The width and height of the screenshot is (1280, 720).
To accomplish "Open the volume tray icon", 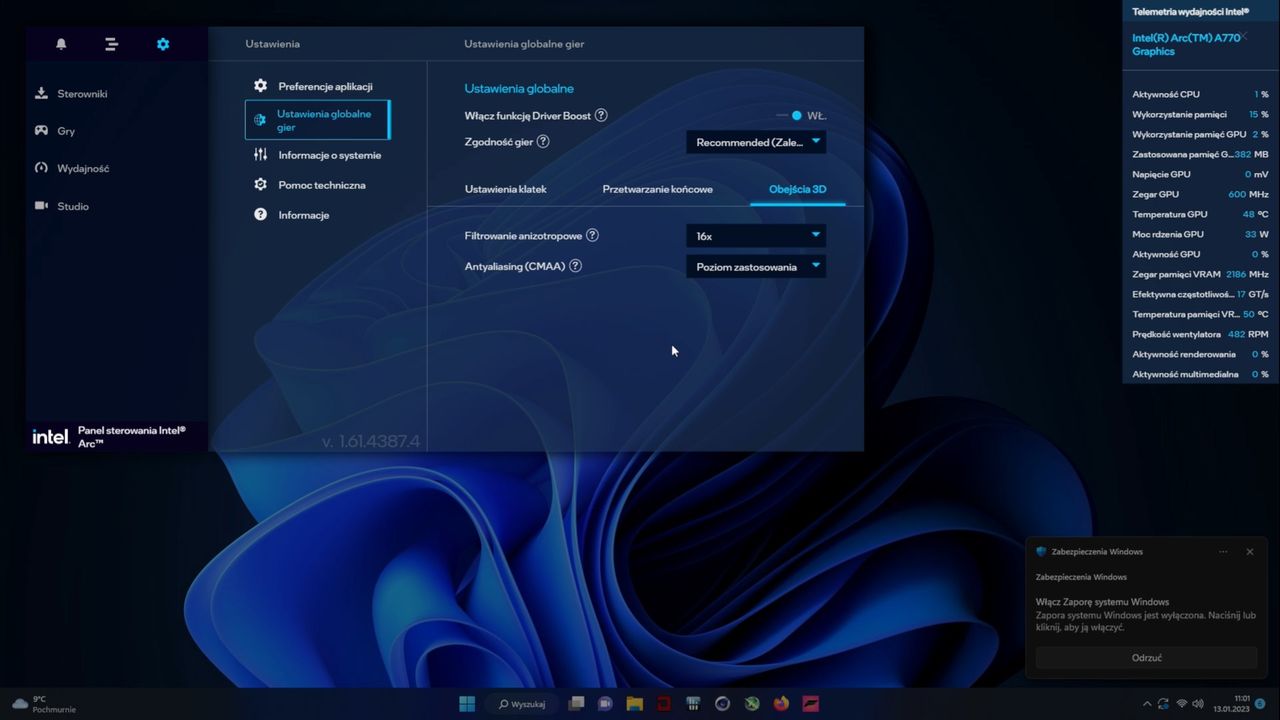I will (x=1199, y=704).
